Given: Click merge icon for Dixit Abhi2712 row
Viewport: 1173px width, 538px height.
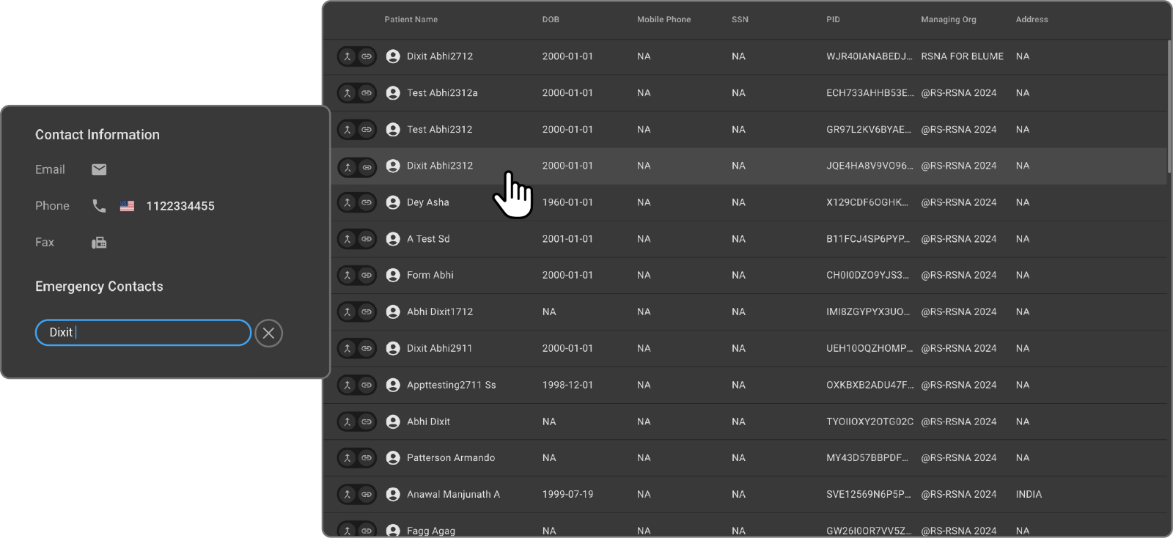Looking at the screenshot, I should click(347, 57).
